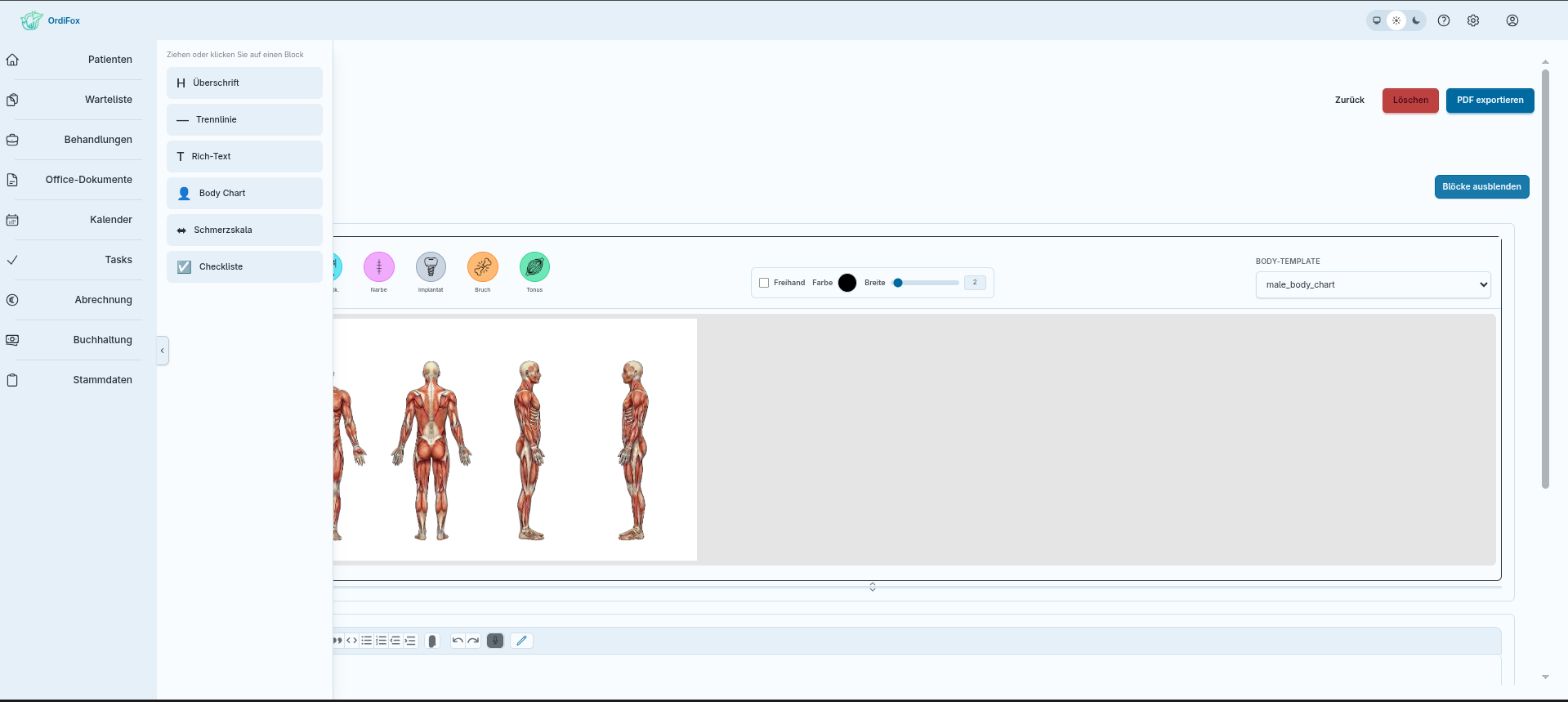The image size is (1568, 702).
Task: Click the blue pencil edit icon
Action: click(x=521, y=641)
